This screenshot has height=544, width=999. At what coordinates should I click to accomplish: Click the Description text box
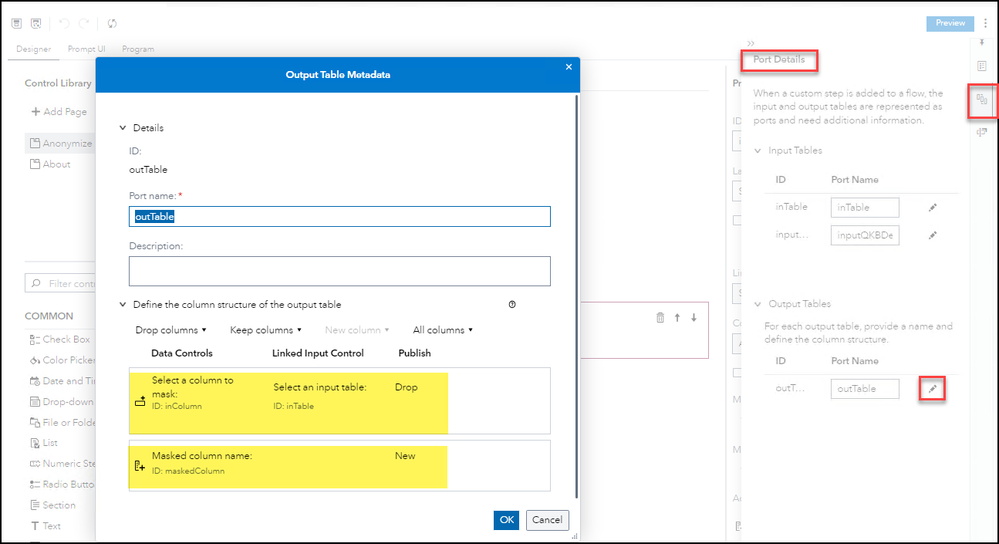click(340, 271)
